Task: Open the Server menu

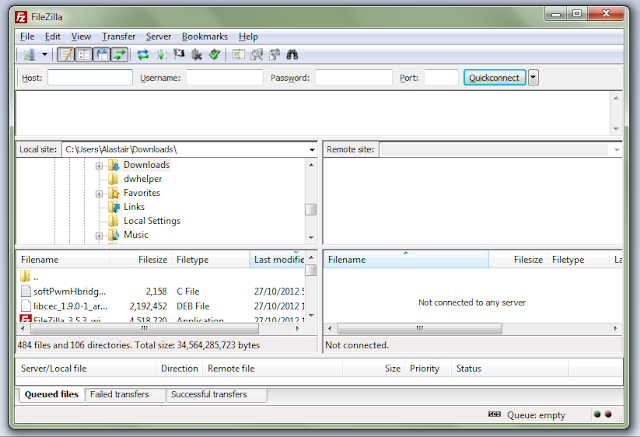Action: [x=158, y=37]
